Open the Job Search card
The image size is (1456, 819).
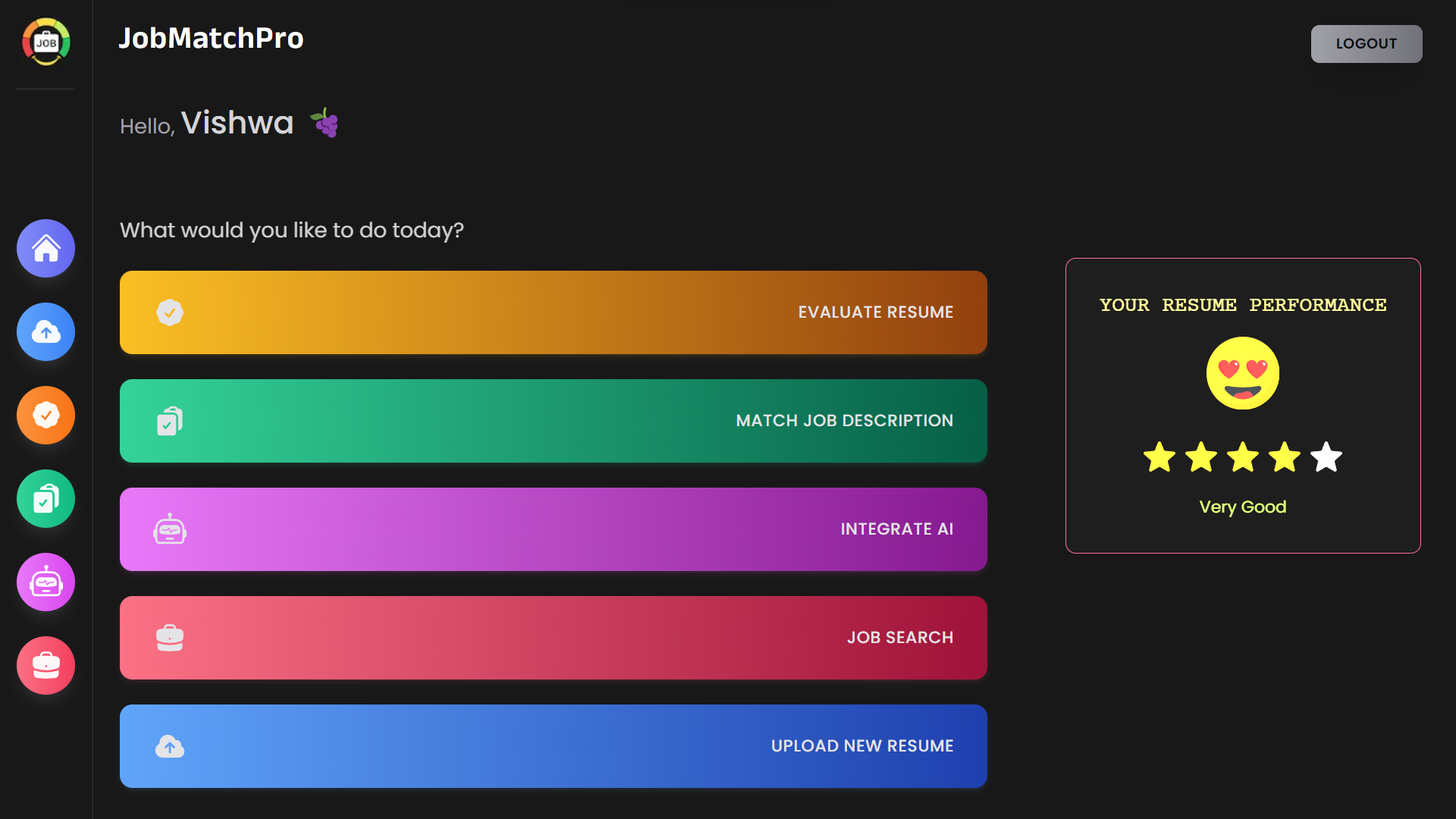coord(553,638)
